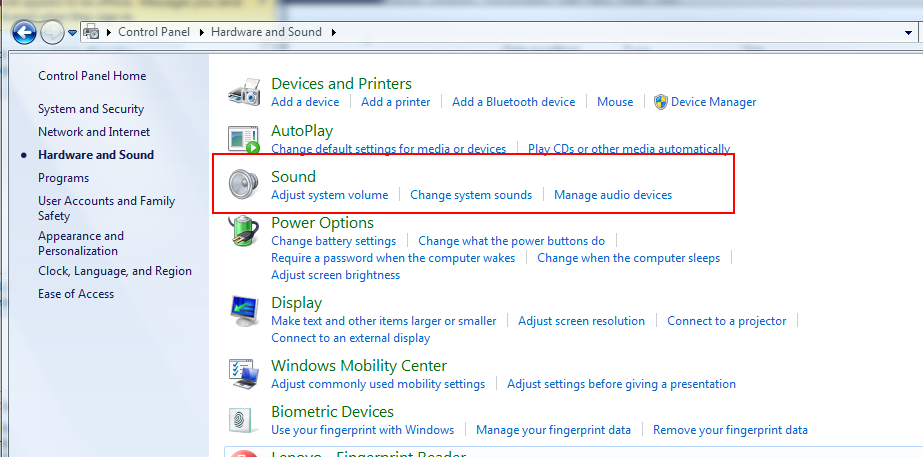Click Manage audio devices
Viewport: 923px width, 457px height.
(x=613, y=195)
